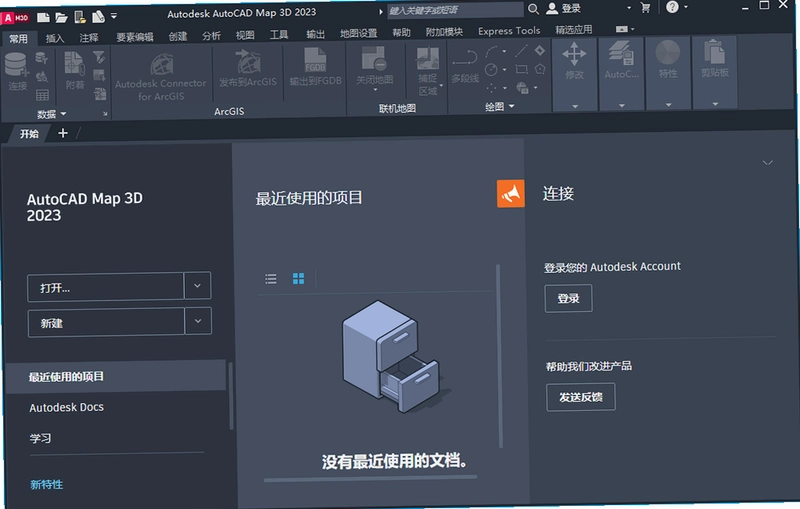Click the Sheet Set Manager icon in quick access toolbar
Viewport: 800px width, 509px height.
(98, 17)
